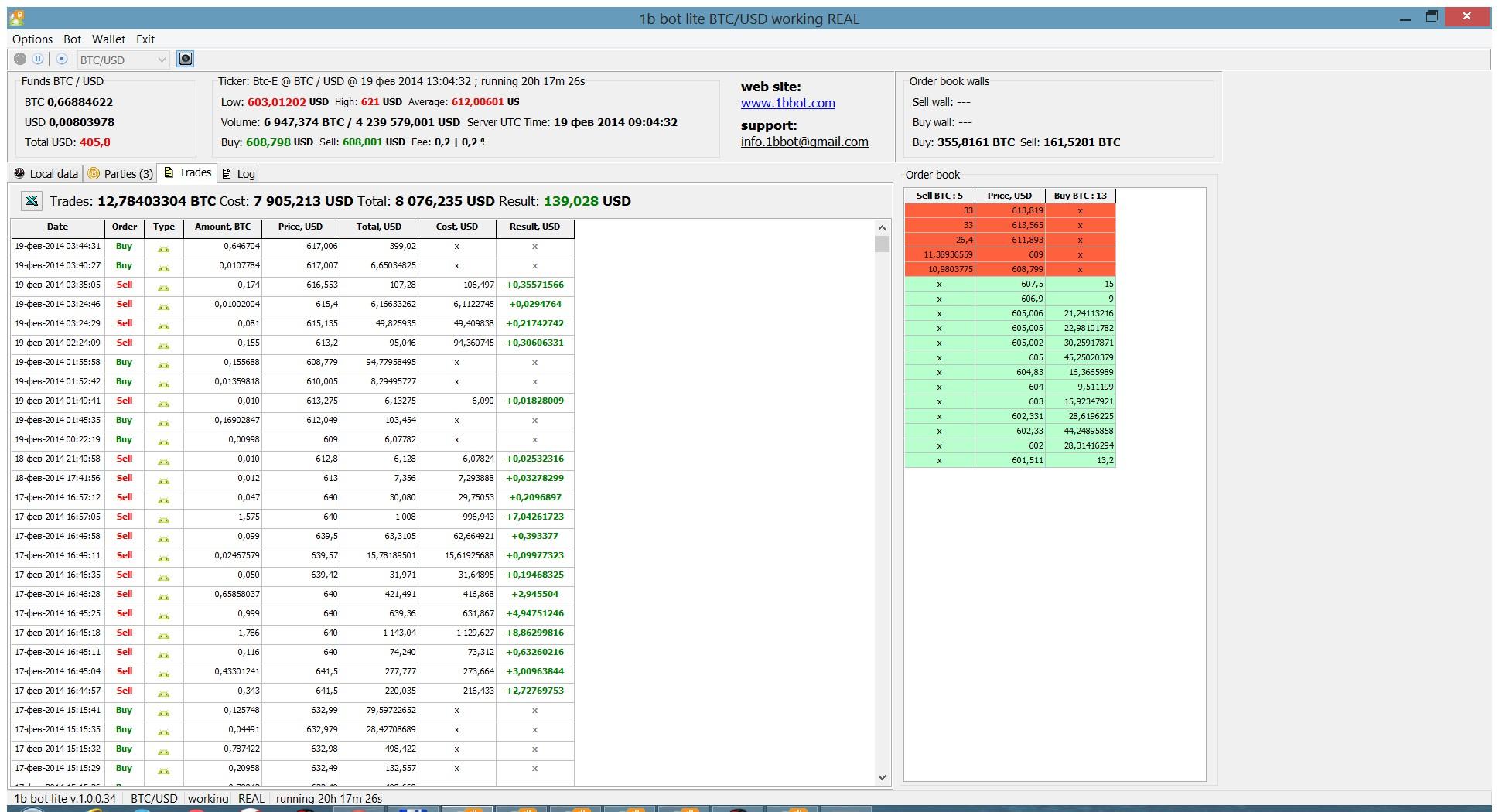Click the Buy BTC : 13 order book header

click(1080, 196)
